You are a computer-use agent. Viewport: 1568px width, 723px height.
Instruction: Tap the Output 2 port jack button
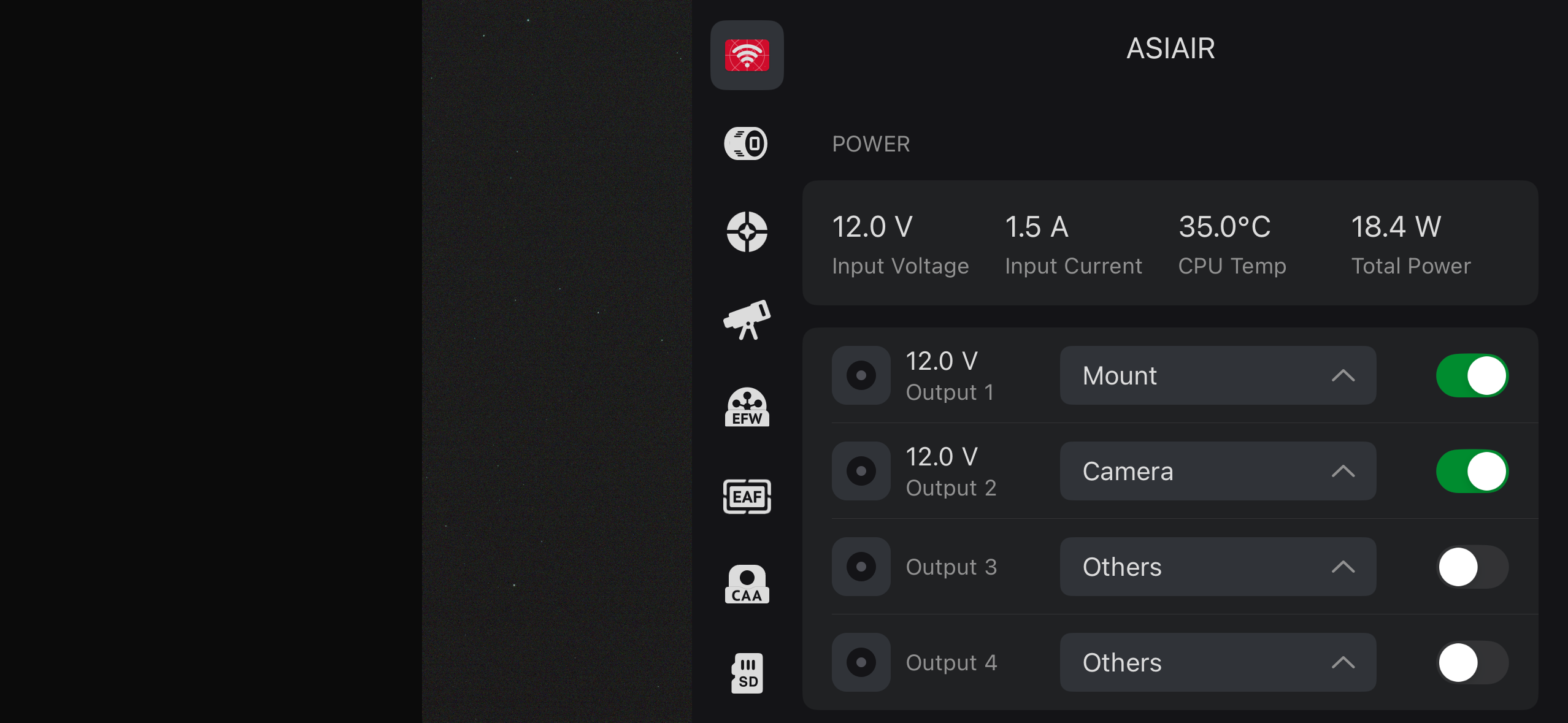click(x=861, y=471)
